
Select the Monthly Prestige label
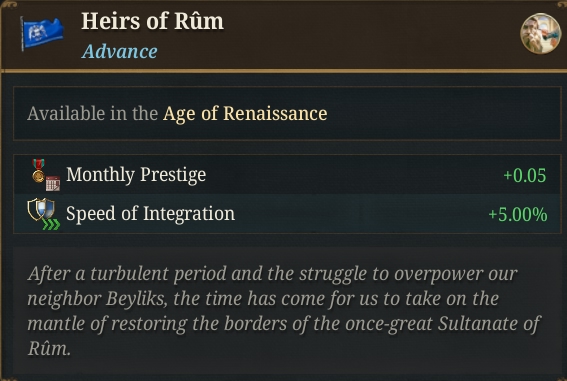(136, 175)
